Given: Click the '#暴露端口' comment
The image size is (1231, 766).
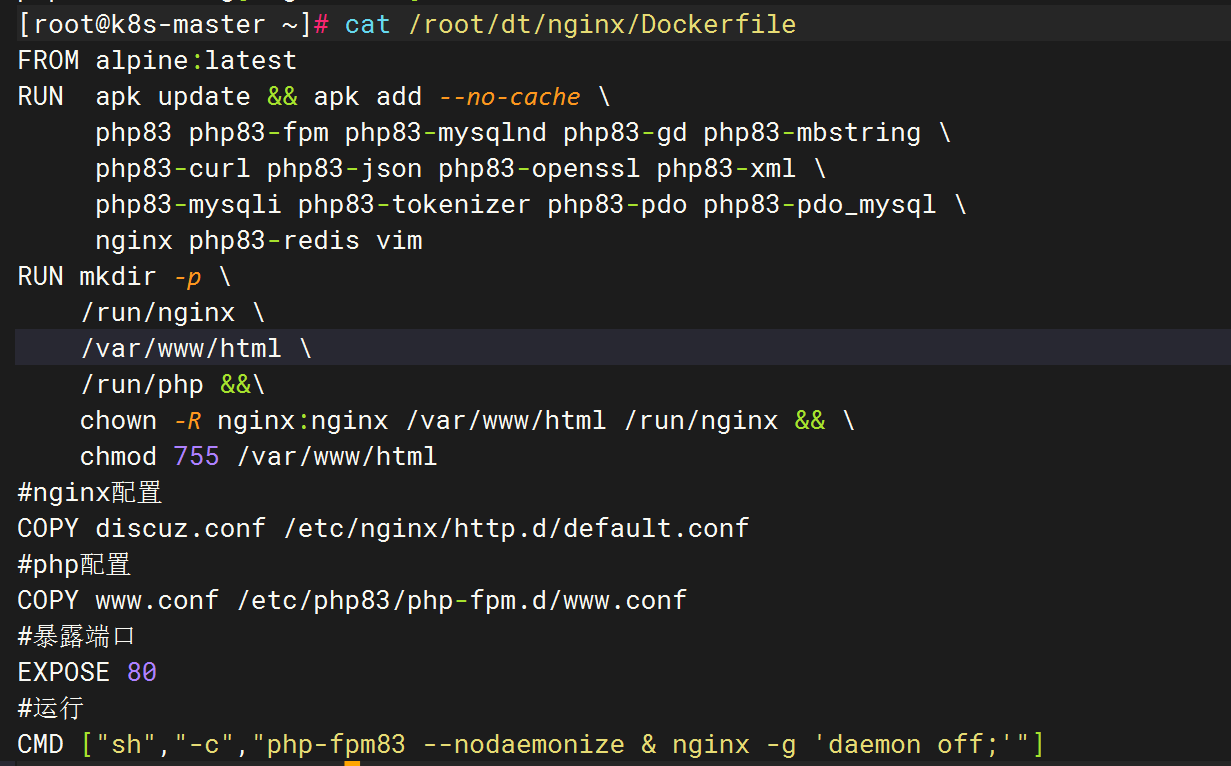Looking at the screenshot, I should tap(76, 636).
